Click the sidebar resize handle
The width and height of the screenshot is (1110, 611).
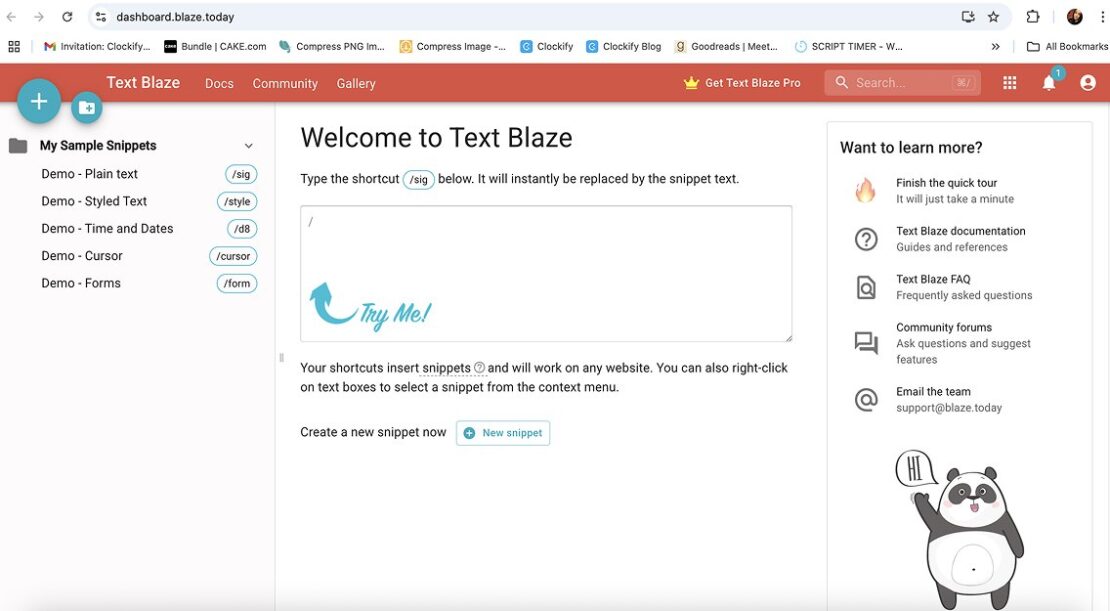pyautogui.click(x=281, y=358)
